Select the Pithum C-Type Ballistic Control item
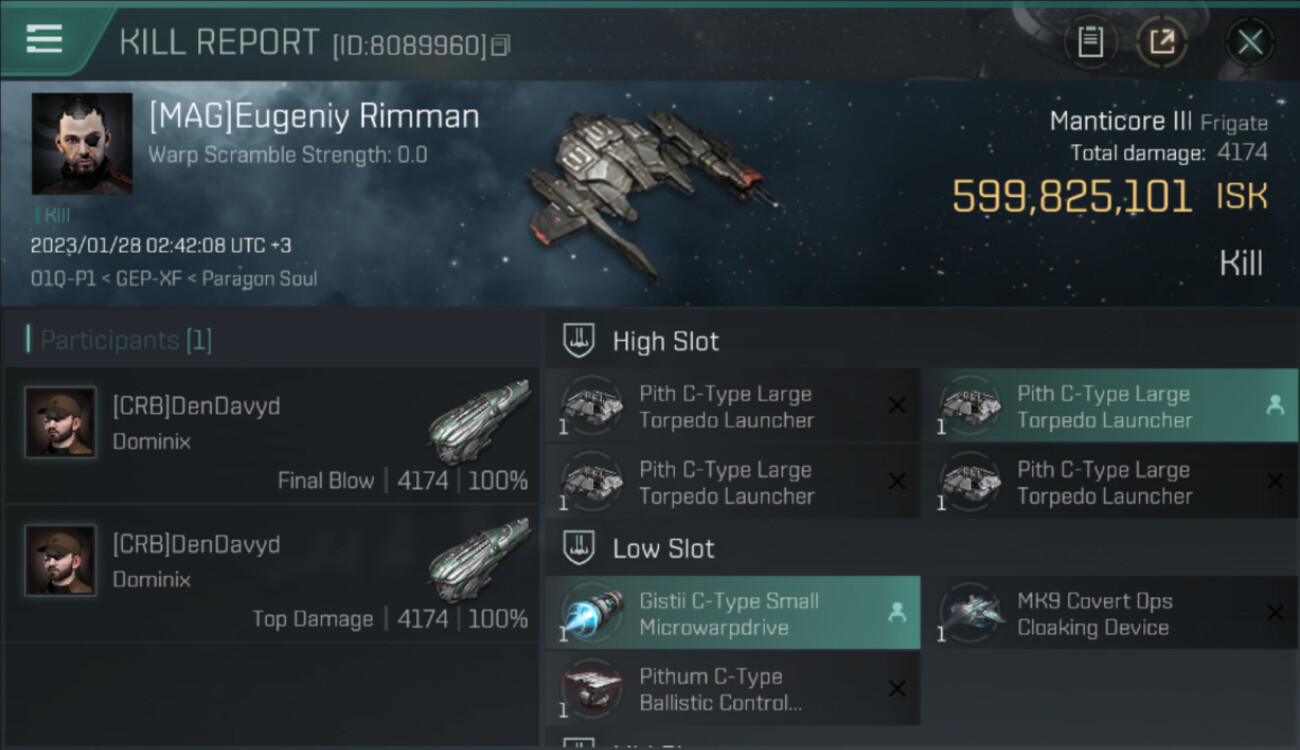 tap(732, 689)
